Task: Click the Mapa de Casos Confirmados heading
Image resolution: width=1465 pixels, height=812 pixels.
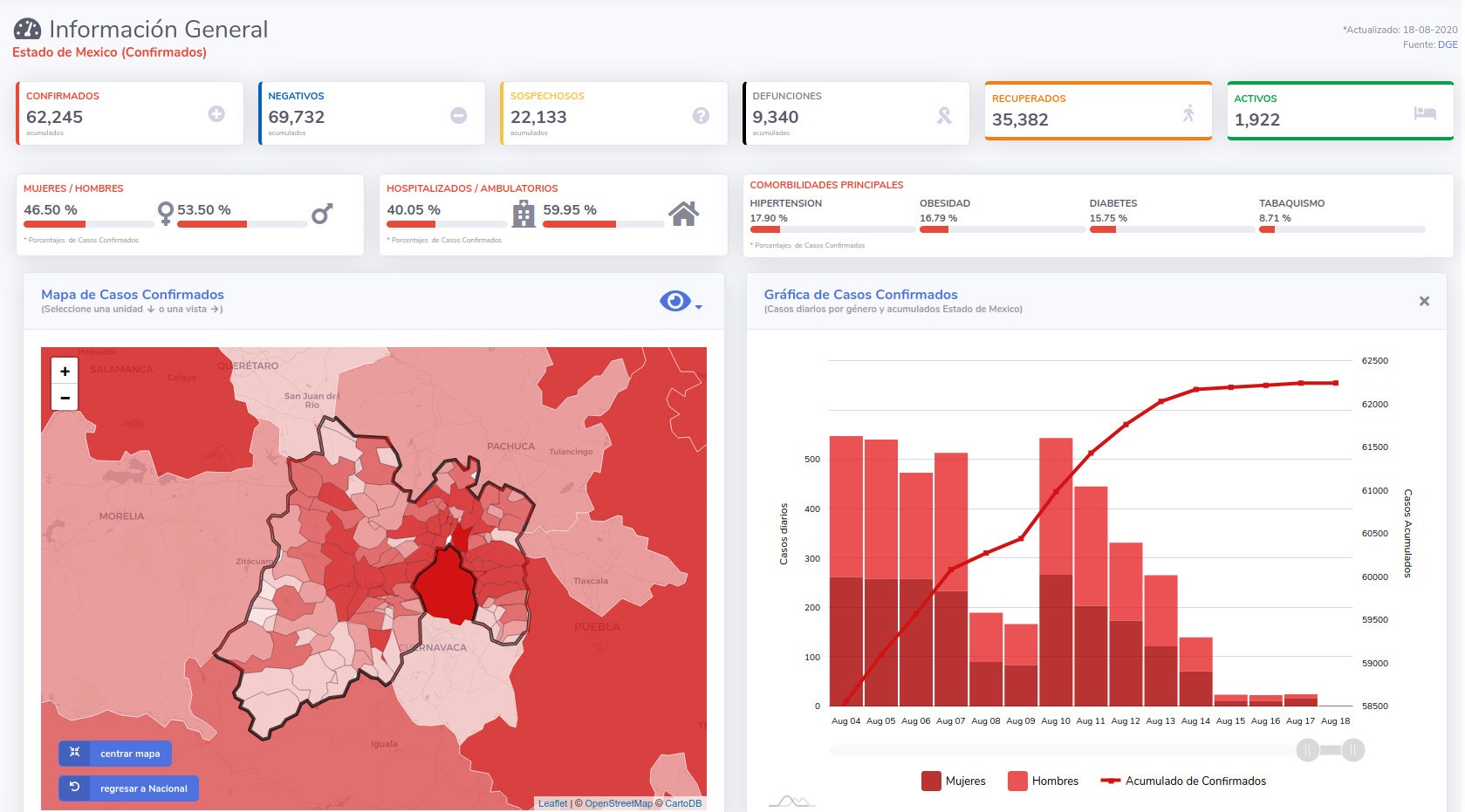Action: pyautogui.click(x=133, y=295)
